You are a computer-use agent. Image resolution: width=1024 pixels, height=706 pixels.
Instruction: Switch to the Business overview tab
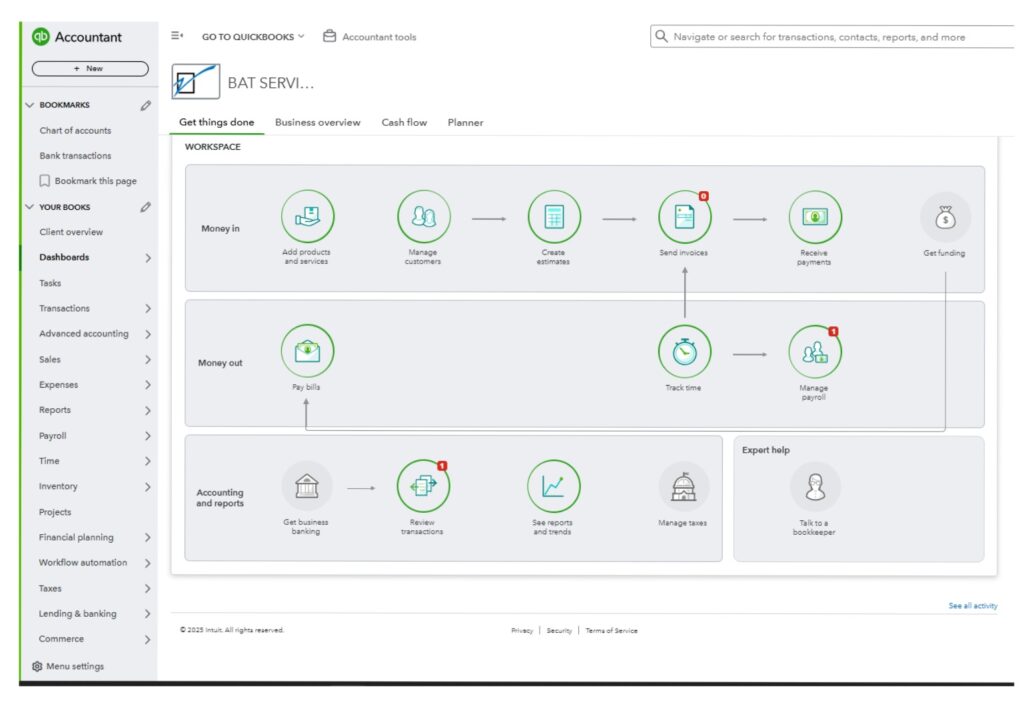point(317,123)
